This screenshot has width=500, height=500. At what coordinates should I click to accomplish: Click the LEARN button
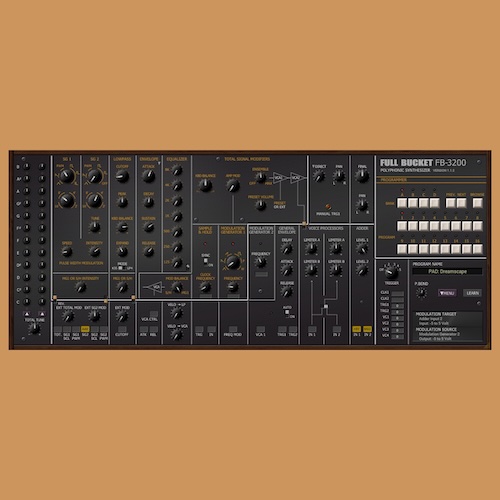coord(472,293)
